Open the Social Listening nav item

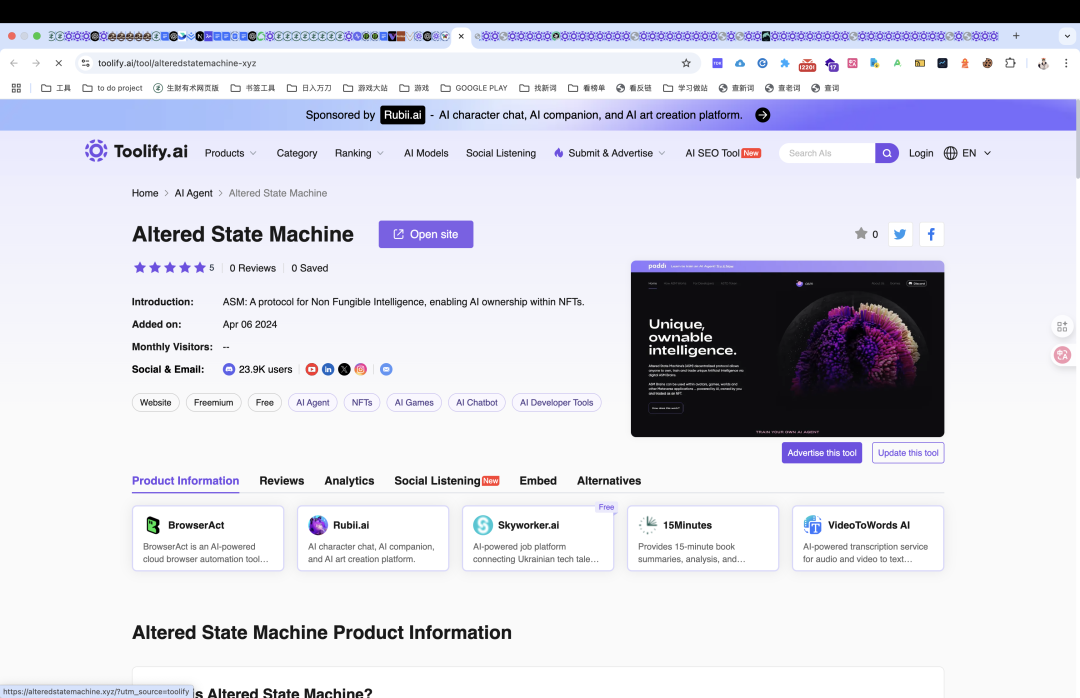click(x=501, y=153)
